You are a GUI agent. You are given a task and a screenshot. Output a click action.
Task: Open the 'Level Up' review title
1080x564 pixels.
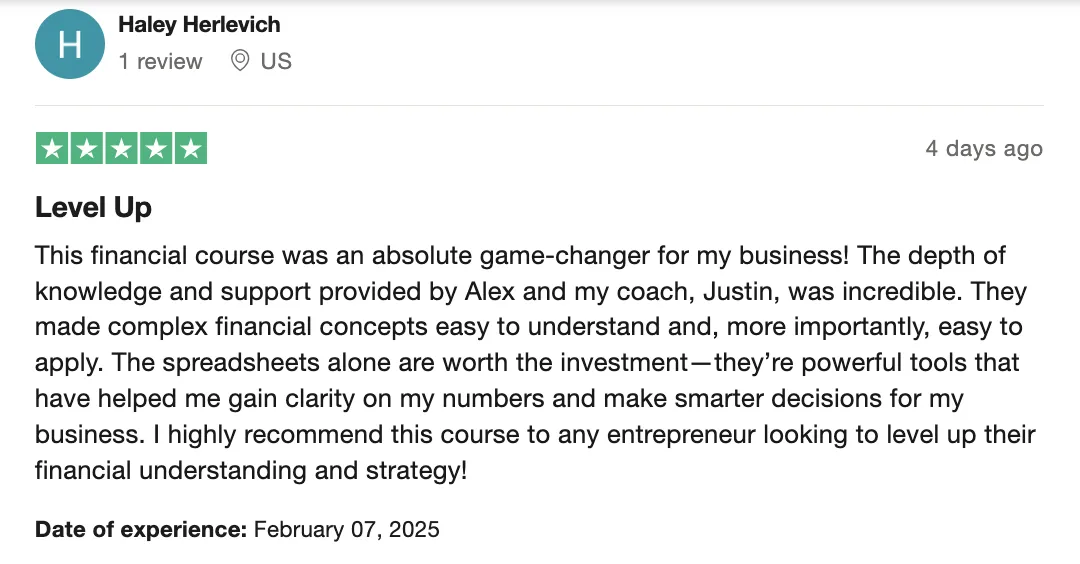(x=93, y=207)
